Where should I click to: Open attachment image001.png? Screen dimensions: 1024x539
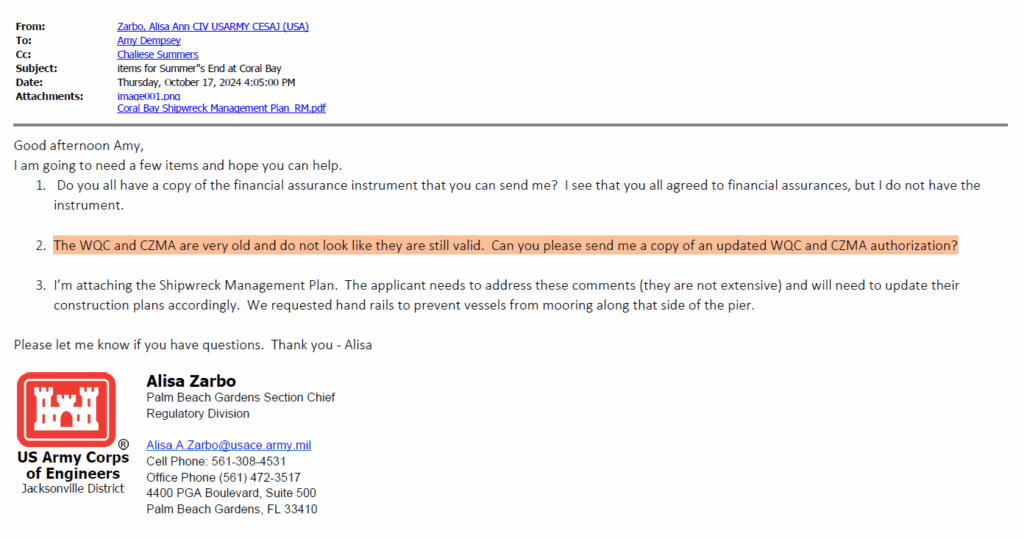[149, 96]
